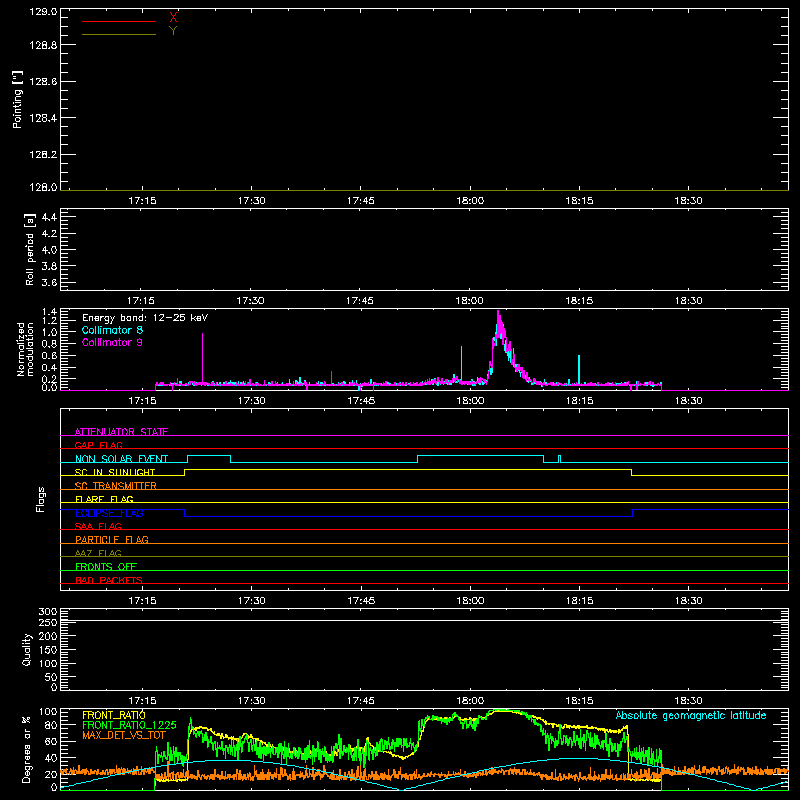Viewport: 800px width, 800px height.
Task: Select the 'Quality' axis title
Action: tap(27, 649)
